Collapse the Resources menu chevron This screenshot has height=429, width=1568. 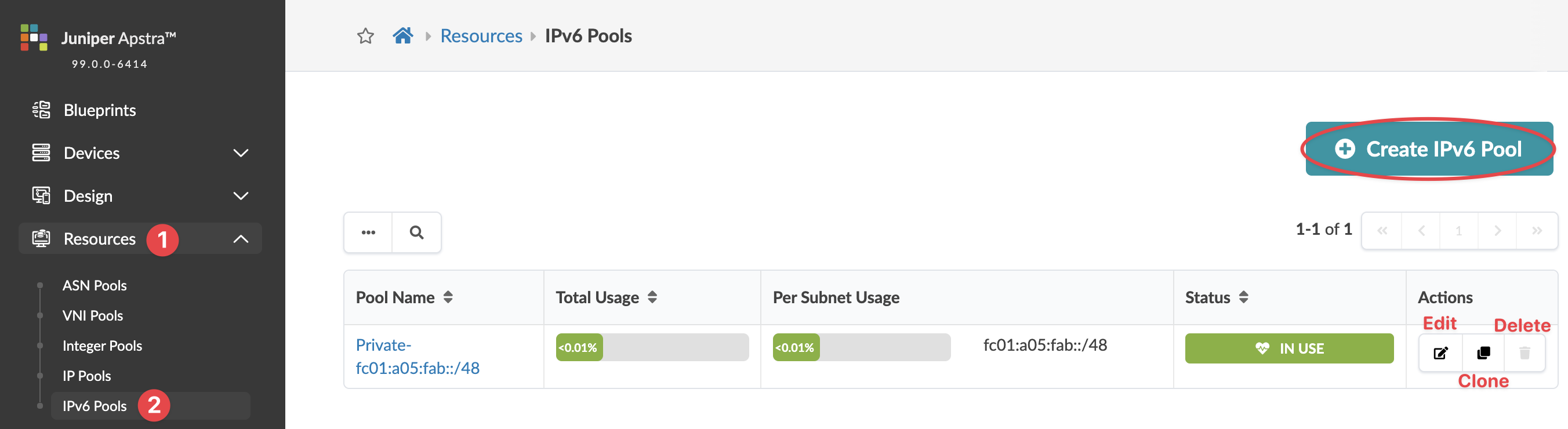coord(241,239)
